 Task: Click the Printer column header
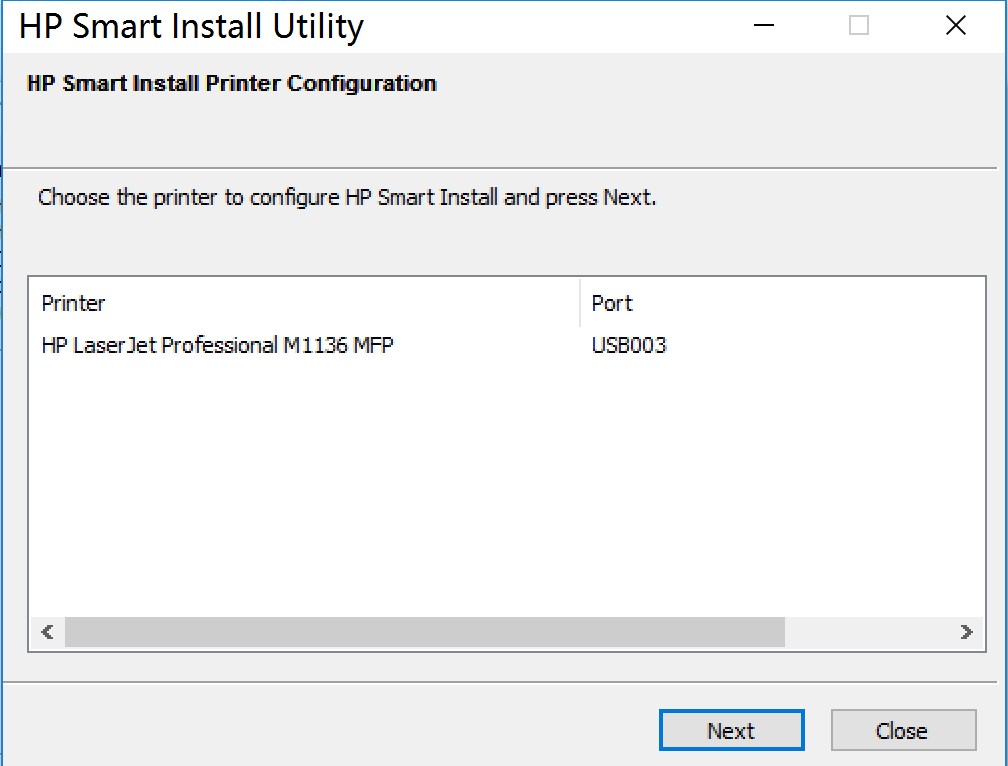point(305,303)
